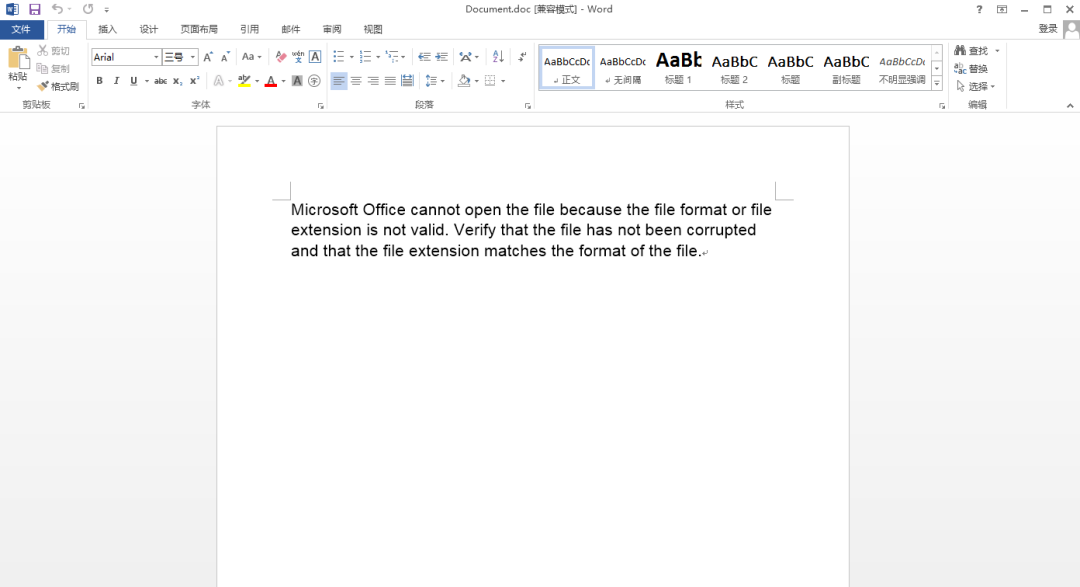Screen dimensions: 1080x587
Task: Open the phonetic guide (wén) tool
Action: pos(298,57)
